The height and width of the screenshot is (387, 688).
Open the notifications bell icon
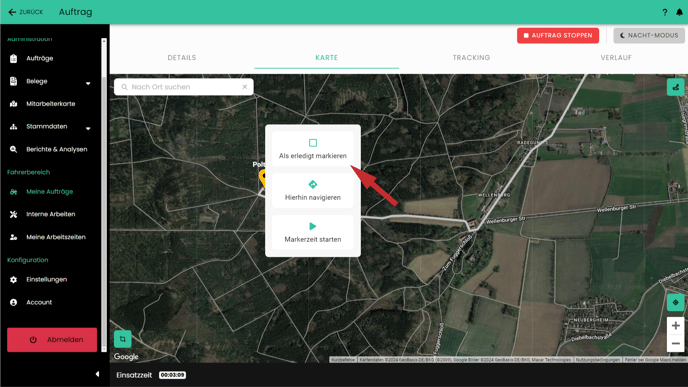tap(679, 12)
